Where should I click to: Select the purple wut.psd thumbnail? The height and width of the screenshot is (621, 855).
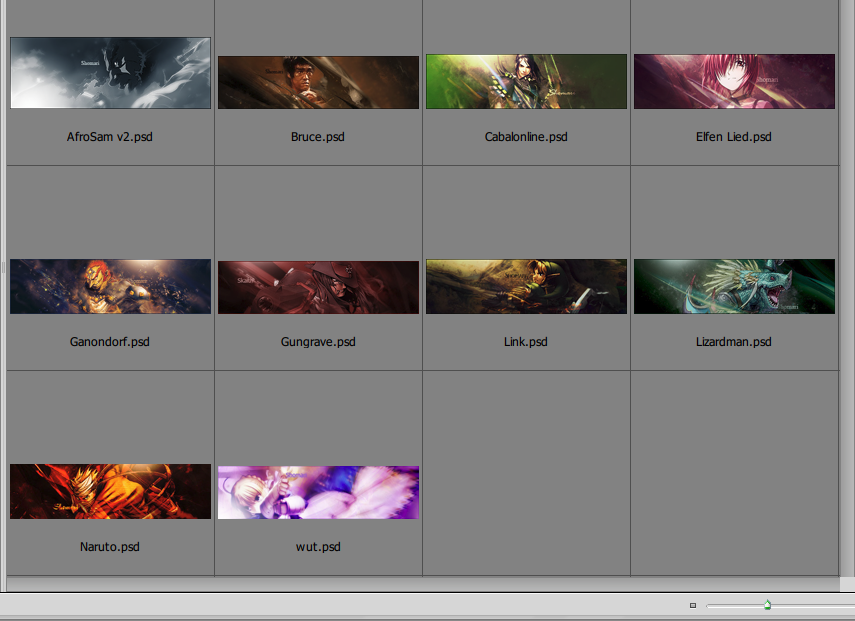[x=318, y=492]
